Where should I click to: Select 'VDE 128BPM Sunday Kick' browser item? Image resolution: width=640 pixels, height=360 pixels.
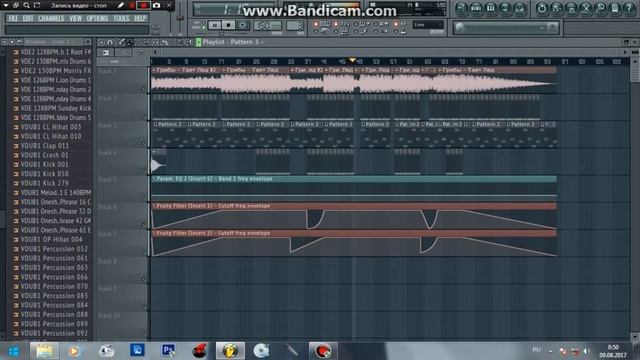(56, 108)
